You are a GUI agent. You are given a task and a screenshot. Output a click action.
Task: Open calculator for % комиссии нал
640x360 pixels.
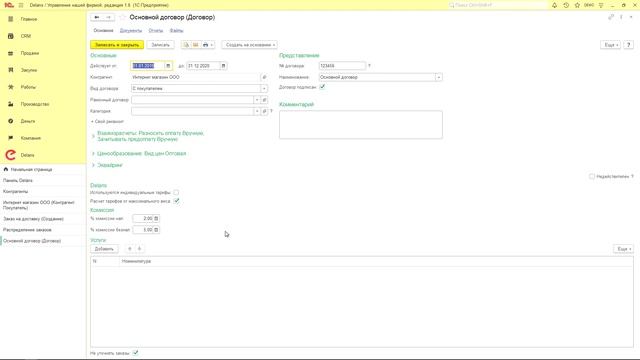[156, 219]
